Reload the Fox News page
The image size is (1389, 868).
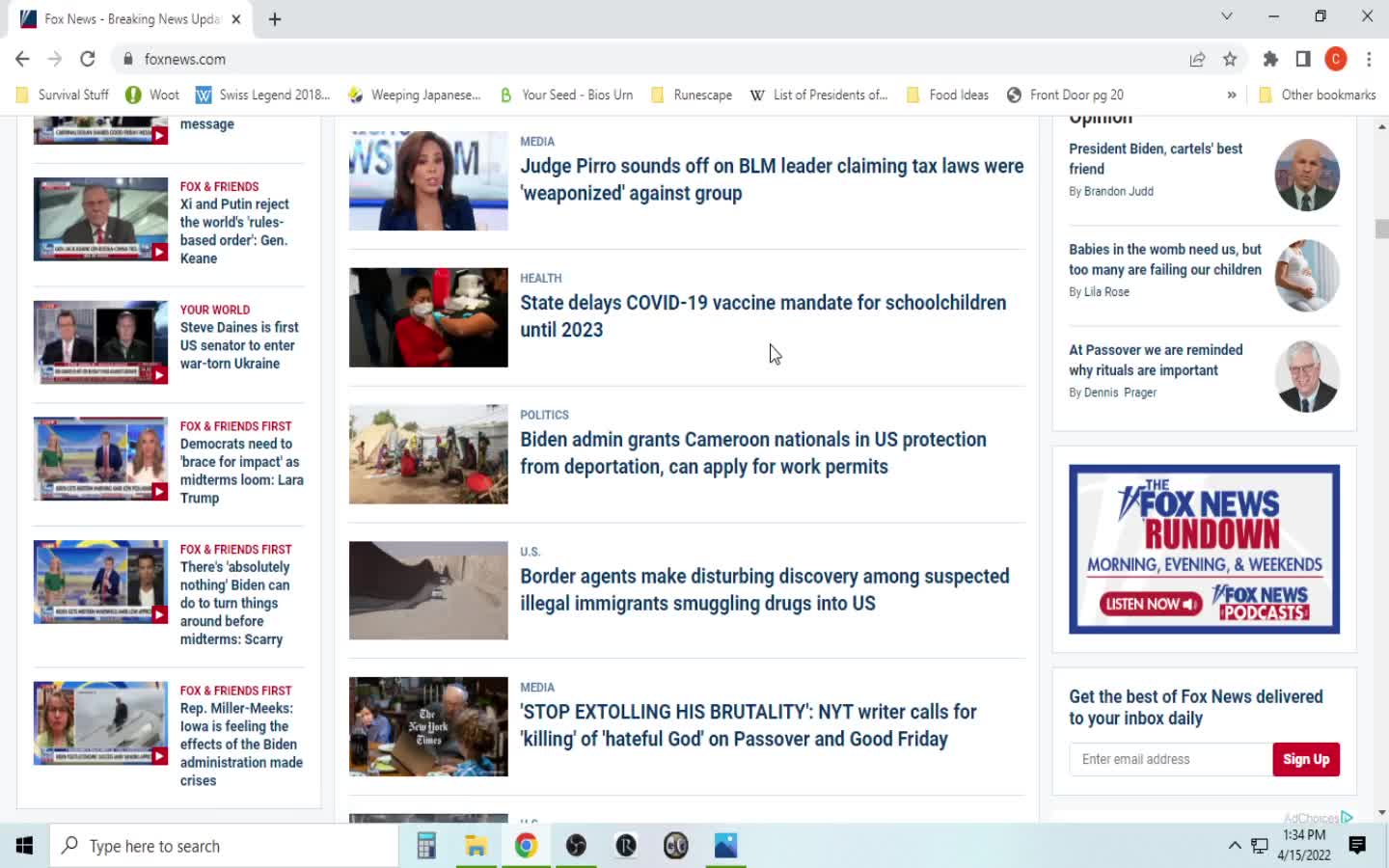click(x=88, y=59)
